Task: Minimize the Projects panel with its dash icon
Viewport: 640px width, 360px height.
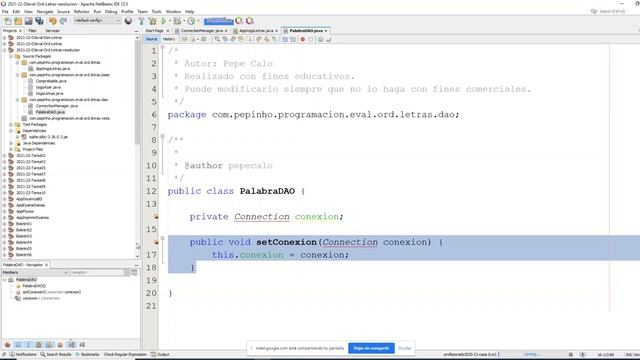Action: point(136,31)
